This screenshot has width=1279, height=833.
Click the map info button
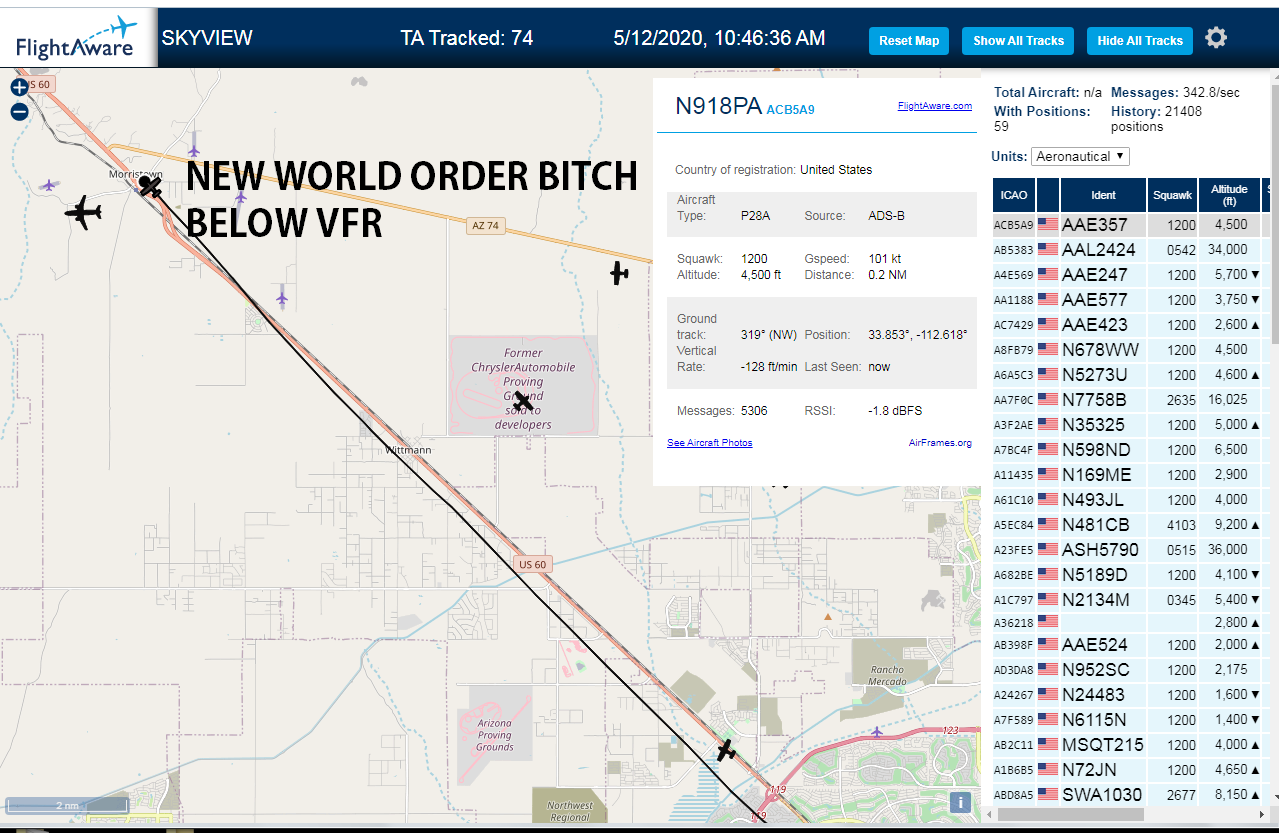coord(960,802)
